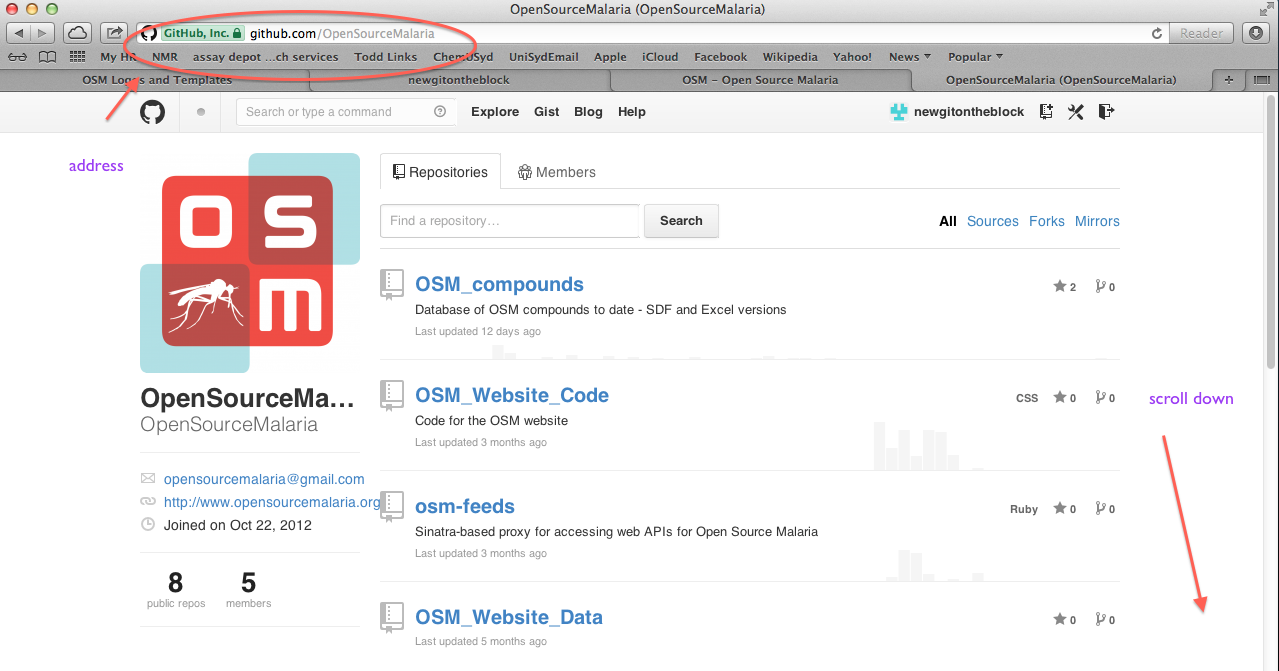The width and height of the screenshot is (1279, 671).
Task: Click the 8 public repos count
Action: tap(176, 589)
